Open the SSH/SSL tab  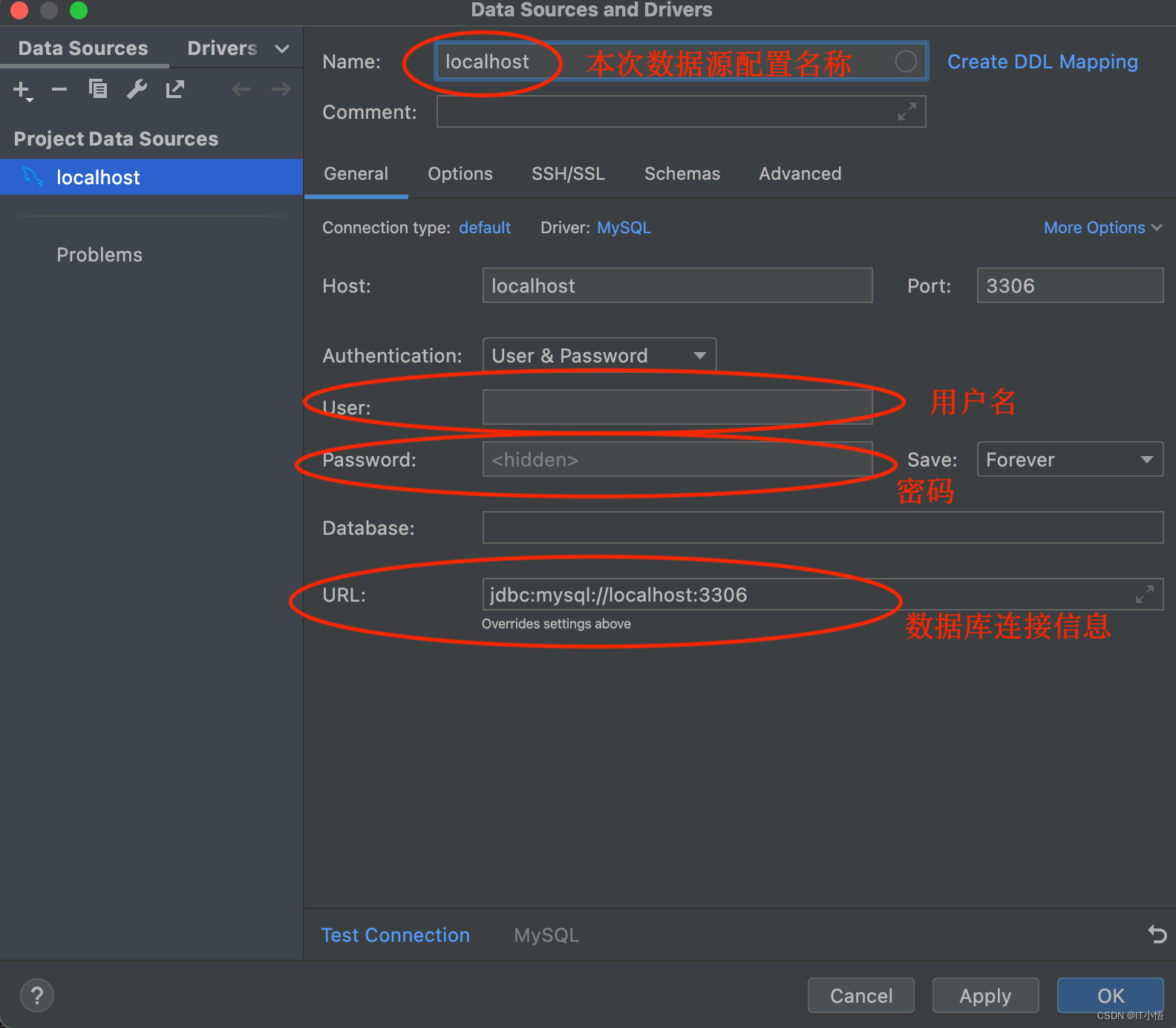tap(568, 174)
